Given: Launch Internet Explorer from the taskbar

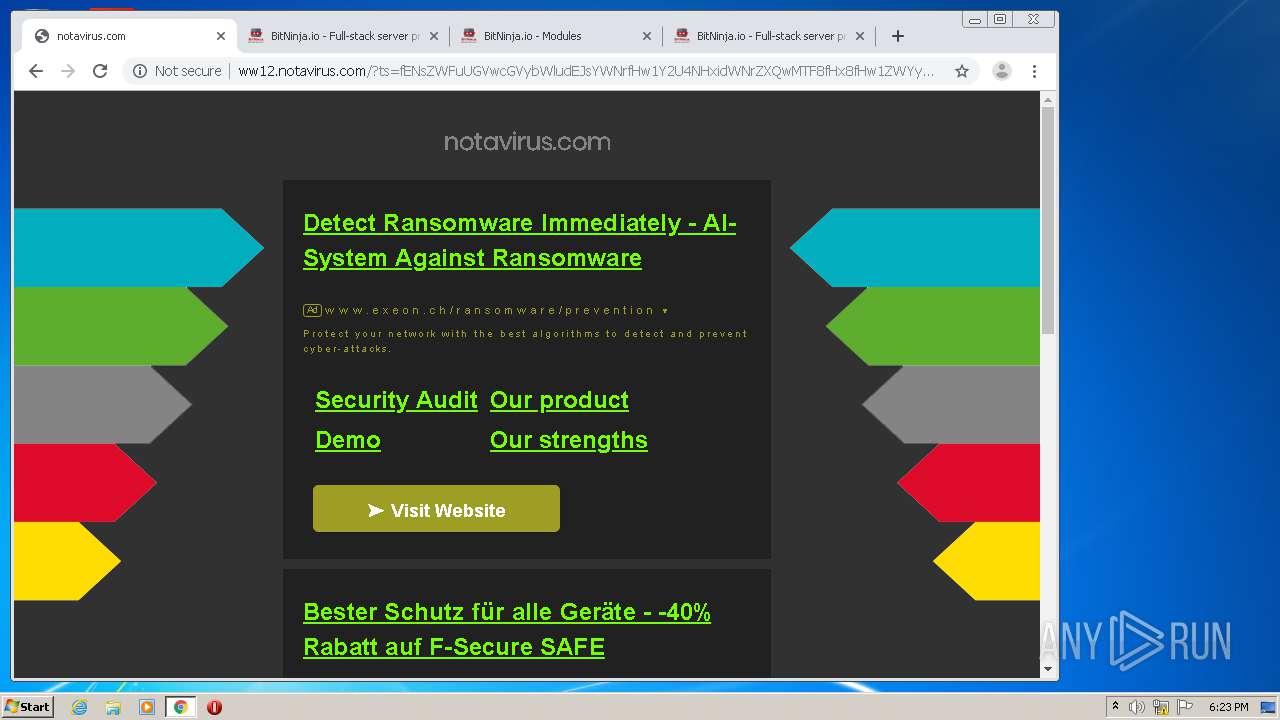Looking at the screenshot, I should (x=80, y=707).
